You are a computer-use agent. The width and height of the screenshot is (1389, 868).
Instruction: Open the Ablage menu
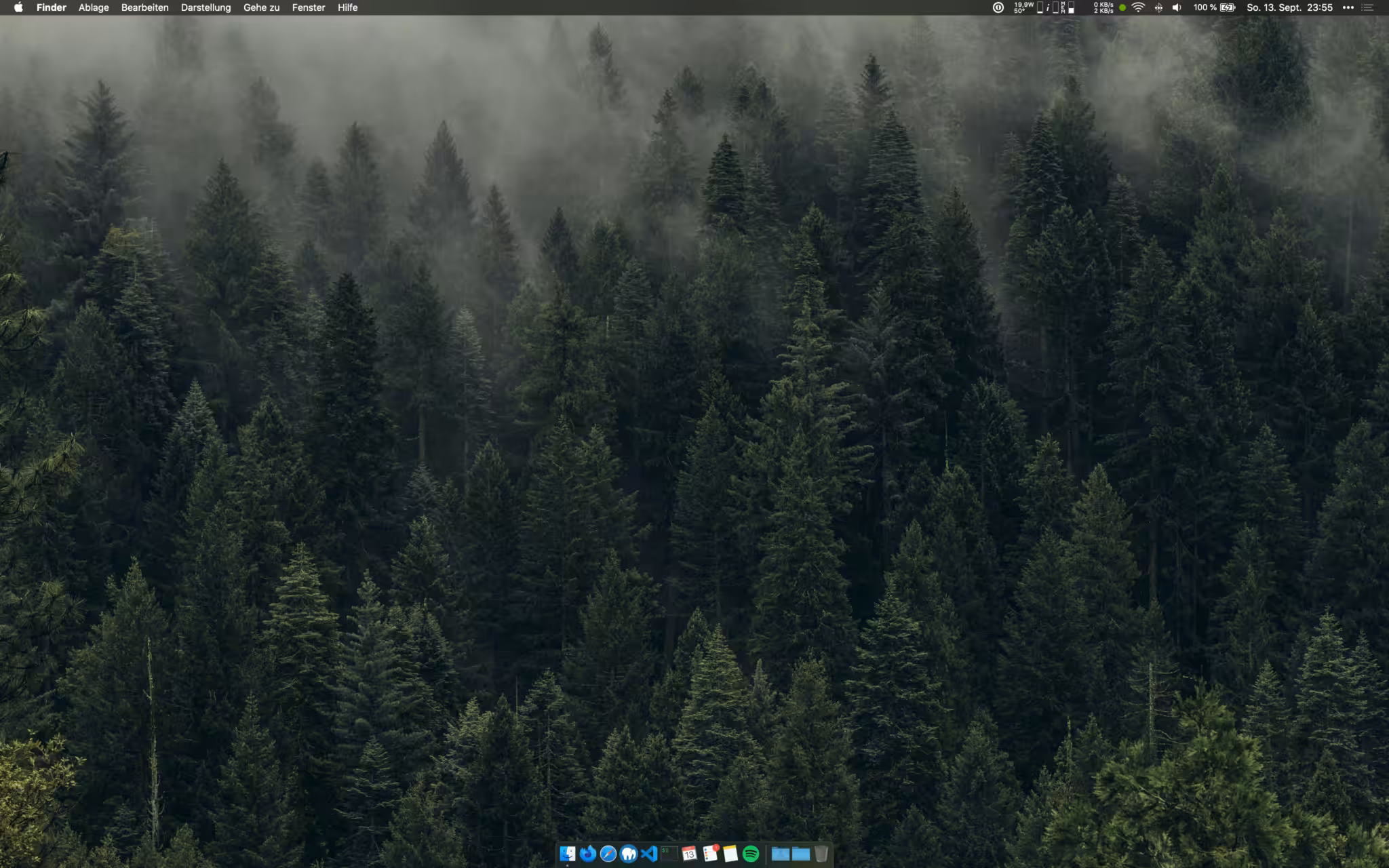(x=94, y=7)
